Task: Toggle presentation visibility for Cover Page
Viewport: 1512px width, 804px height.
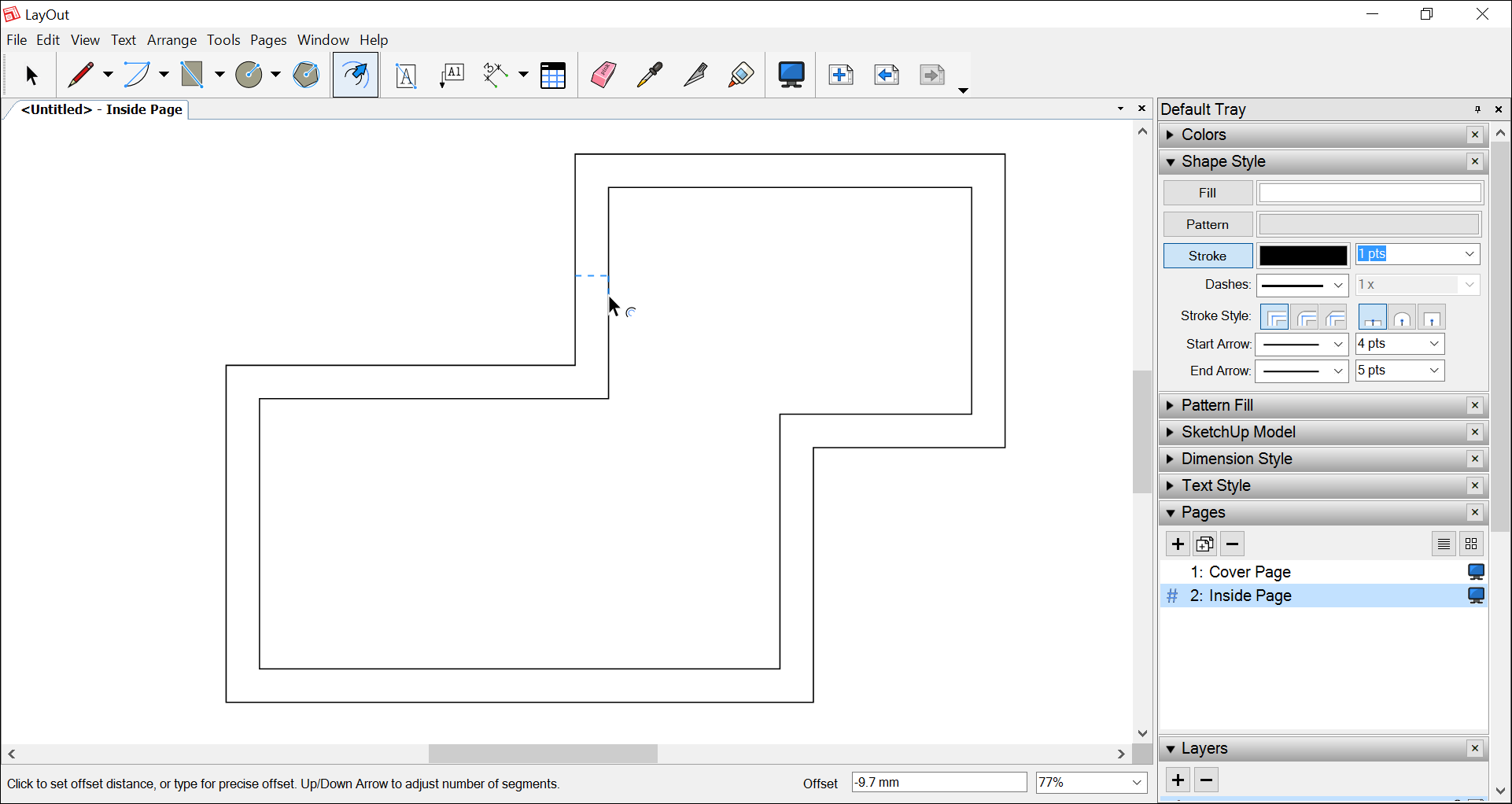Action: point(1476,572)
